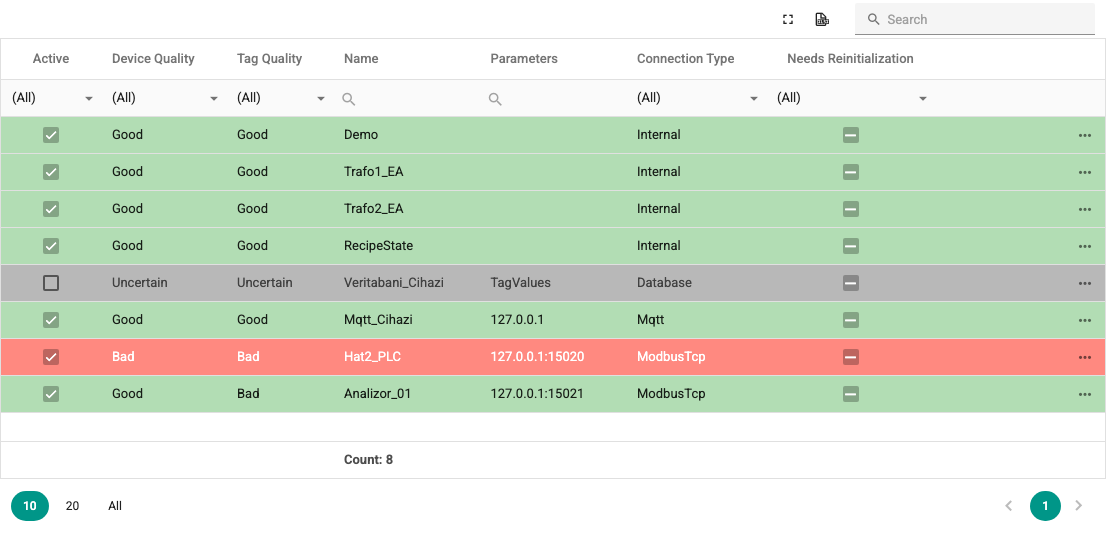Select the Veritabani_Cihazi name cell
1106x534 pixels.
[394, 283]
